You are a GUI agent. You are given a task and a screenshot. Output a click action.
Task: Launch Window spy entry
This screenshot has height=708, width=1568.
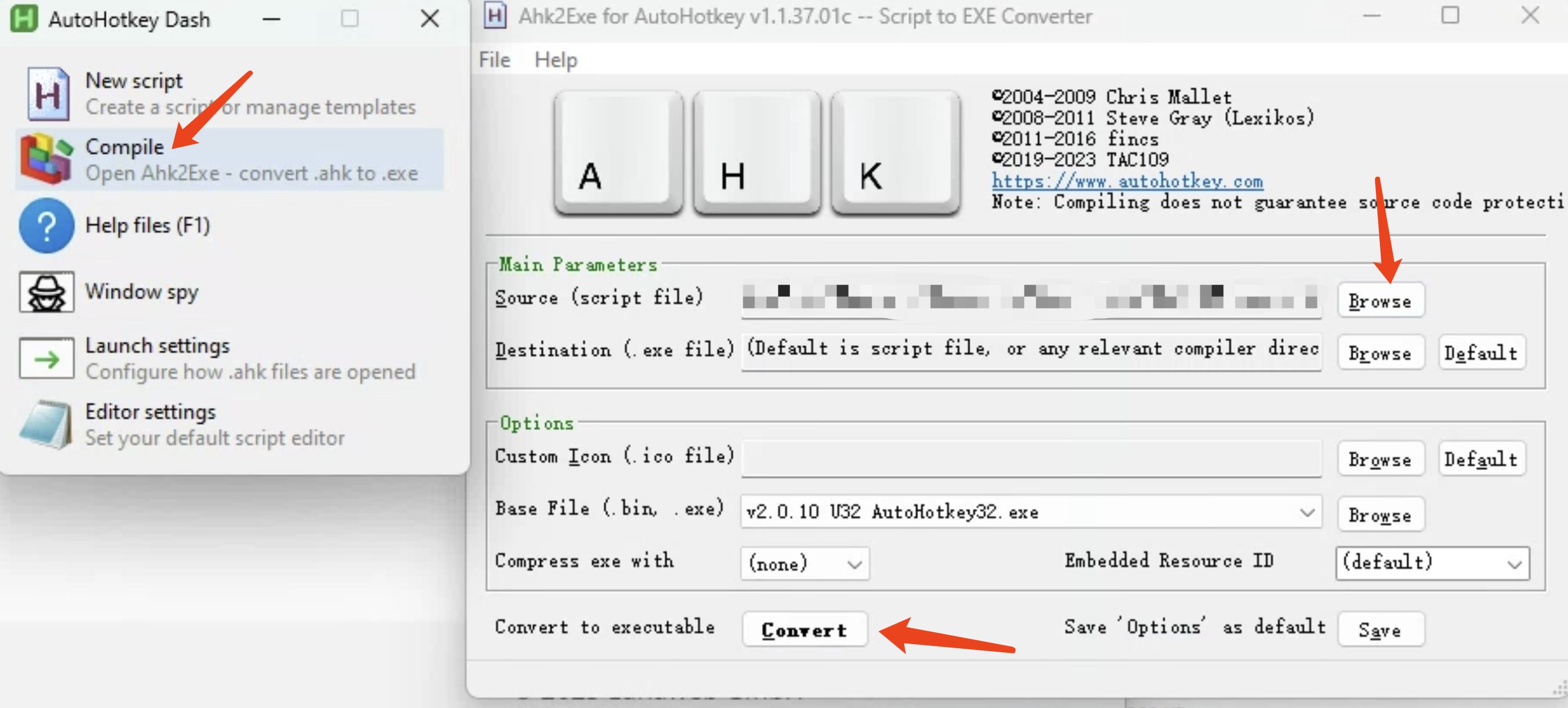coord(230,292)
